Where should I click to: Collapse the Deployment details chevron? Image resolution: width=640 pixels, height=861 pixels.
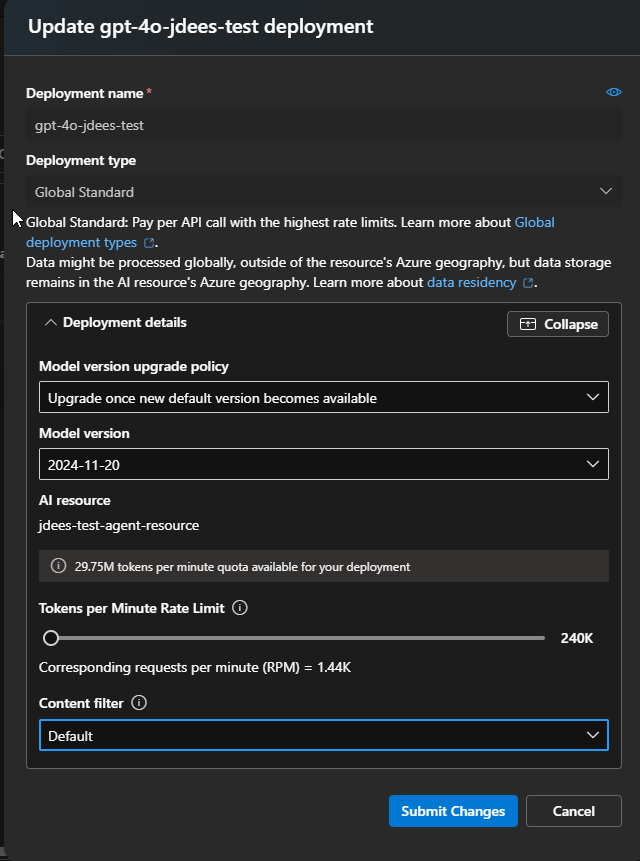[50, 323]
